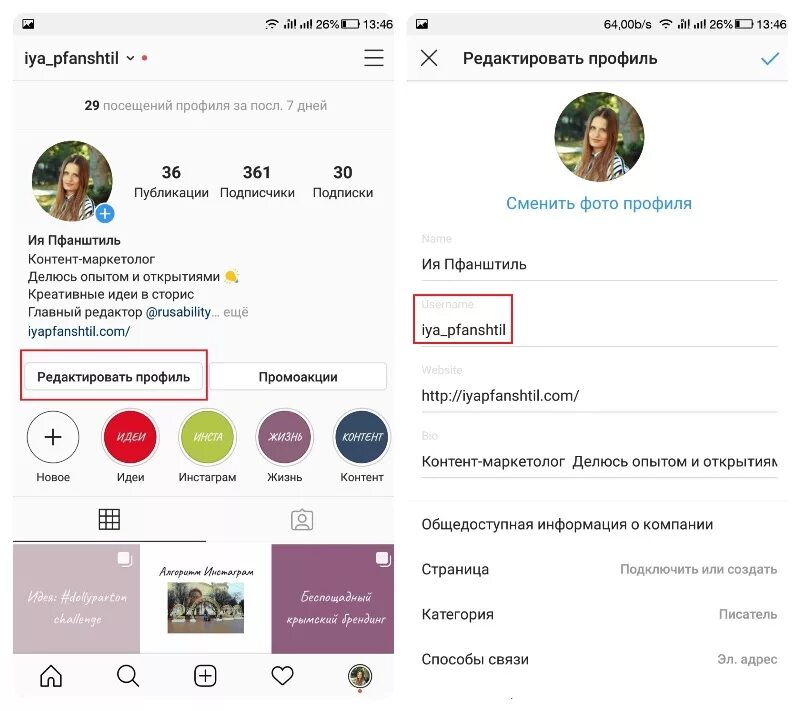The width and height of the screenshot is (800, 711).
Task: Switch to the tagged photos tab
Action: (x=302, y=520)
